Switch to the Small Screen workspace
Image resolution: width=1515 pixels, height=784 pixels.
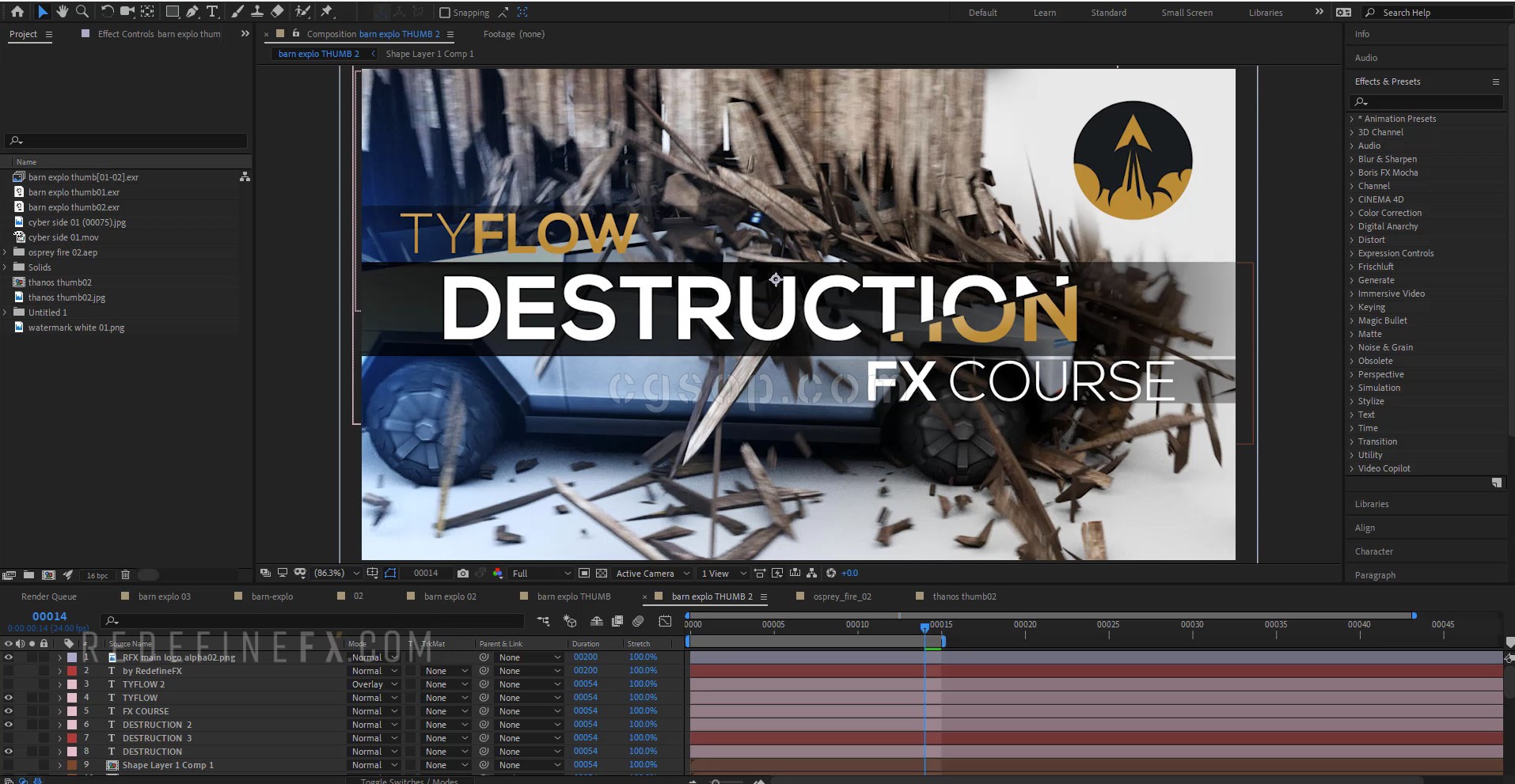(1187, 13)
